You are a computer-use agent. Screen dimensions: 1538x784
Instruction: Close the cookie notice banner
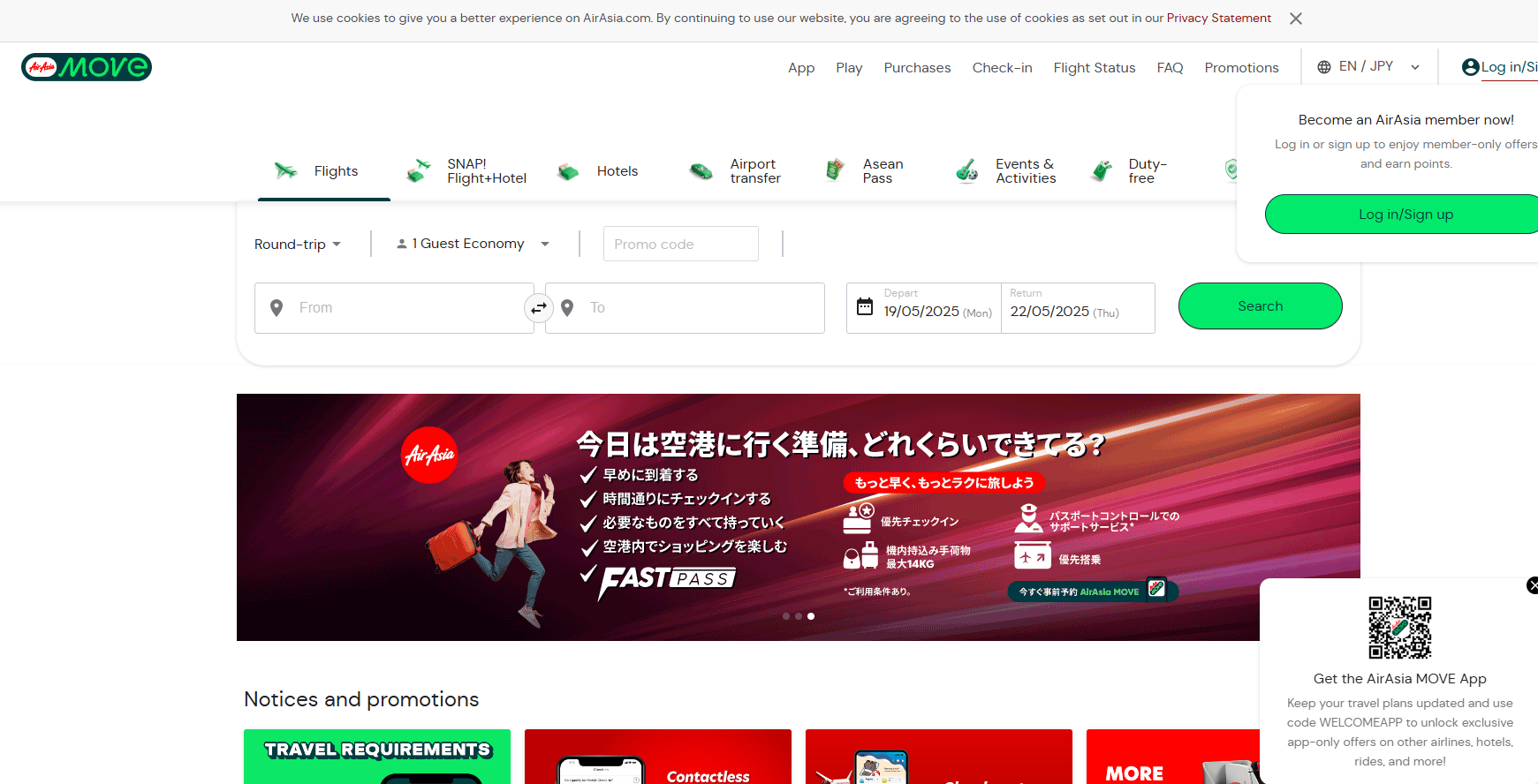pos(1296,19)
